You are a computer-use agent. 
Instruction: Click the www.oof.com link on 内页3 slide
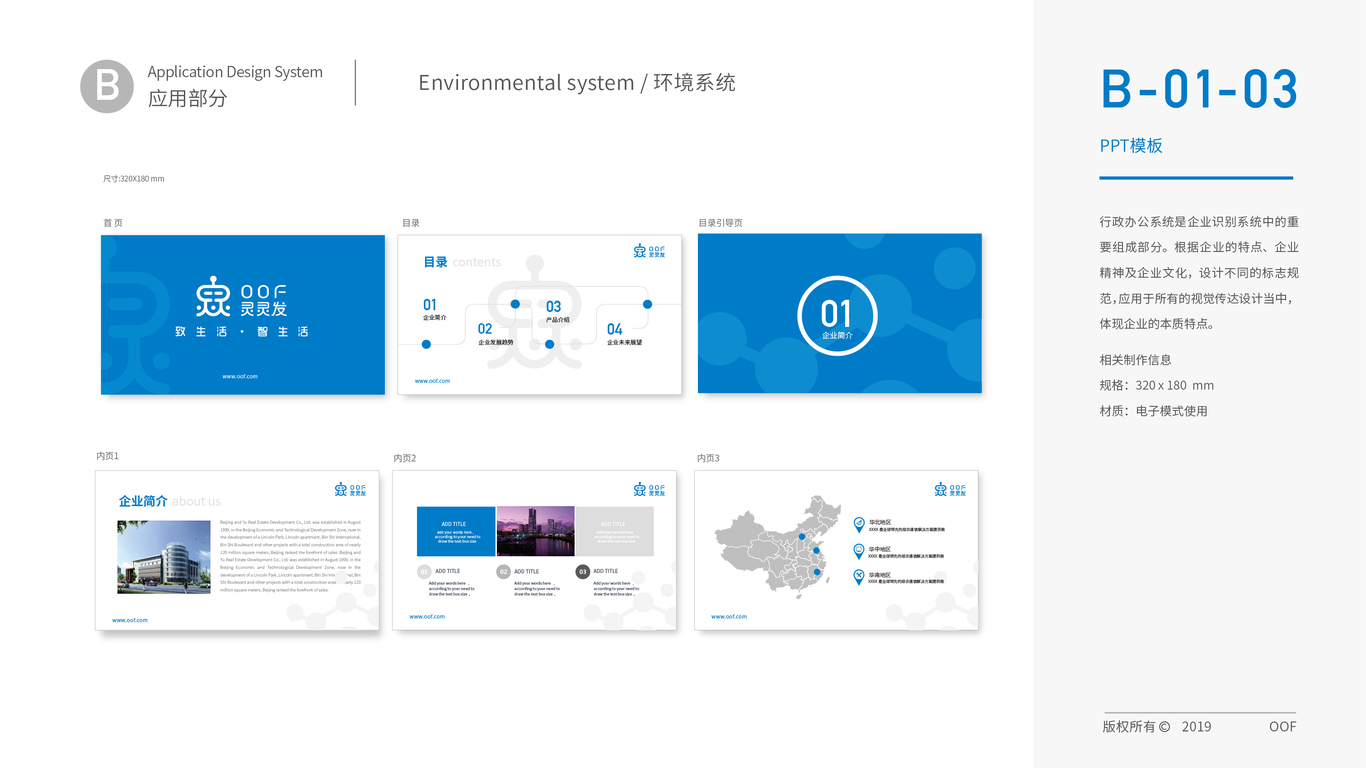pos(729,616)
